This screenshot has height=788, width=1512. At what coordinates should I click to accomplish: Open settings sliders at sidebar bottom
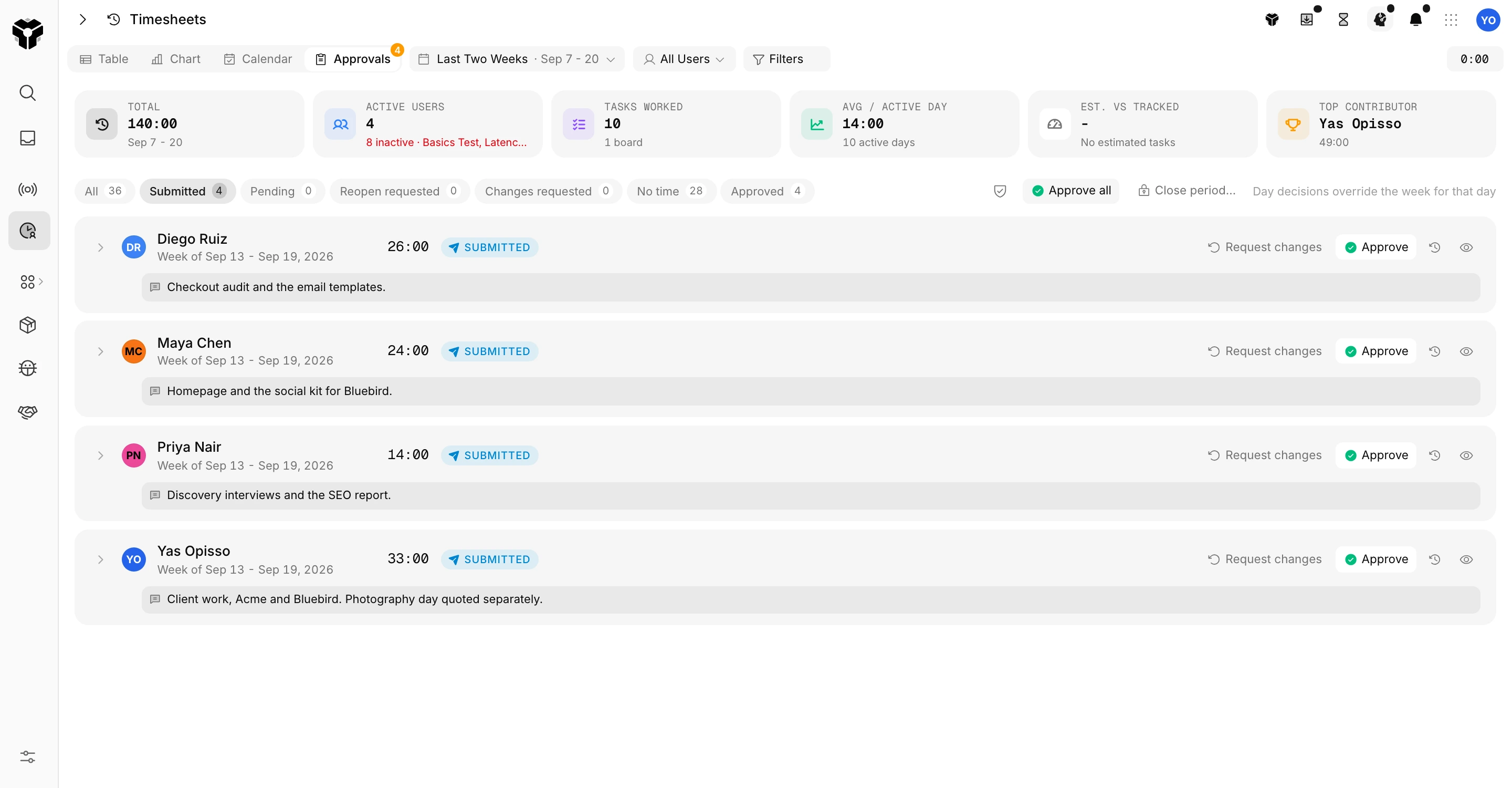28,756
